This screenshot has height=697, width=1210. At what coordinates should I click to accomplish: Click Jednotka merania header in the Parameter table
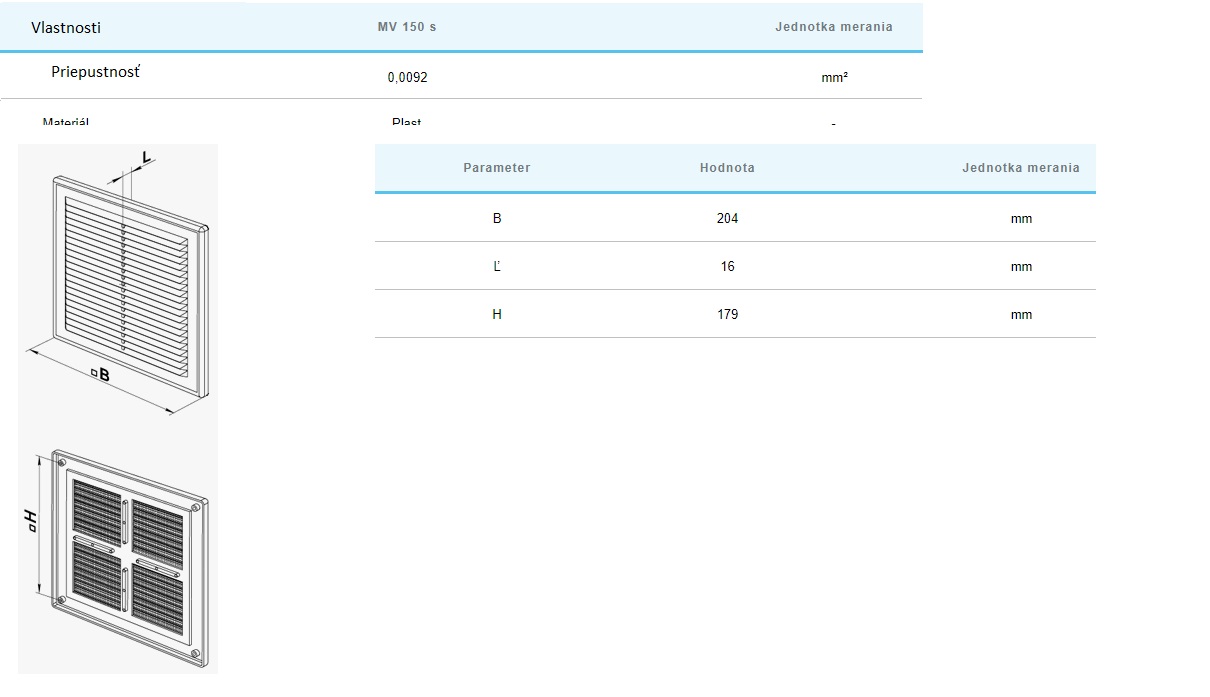coord(1020,168)
